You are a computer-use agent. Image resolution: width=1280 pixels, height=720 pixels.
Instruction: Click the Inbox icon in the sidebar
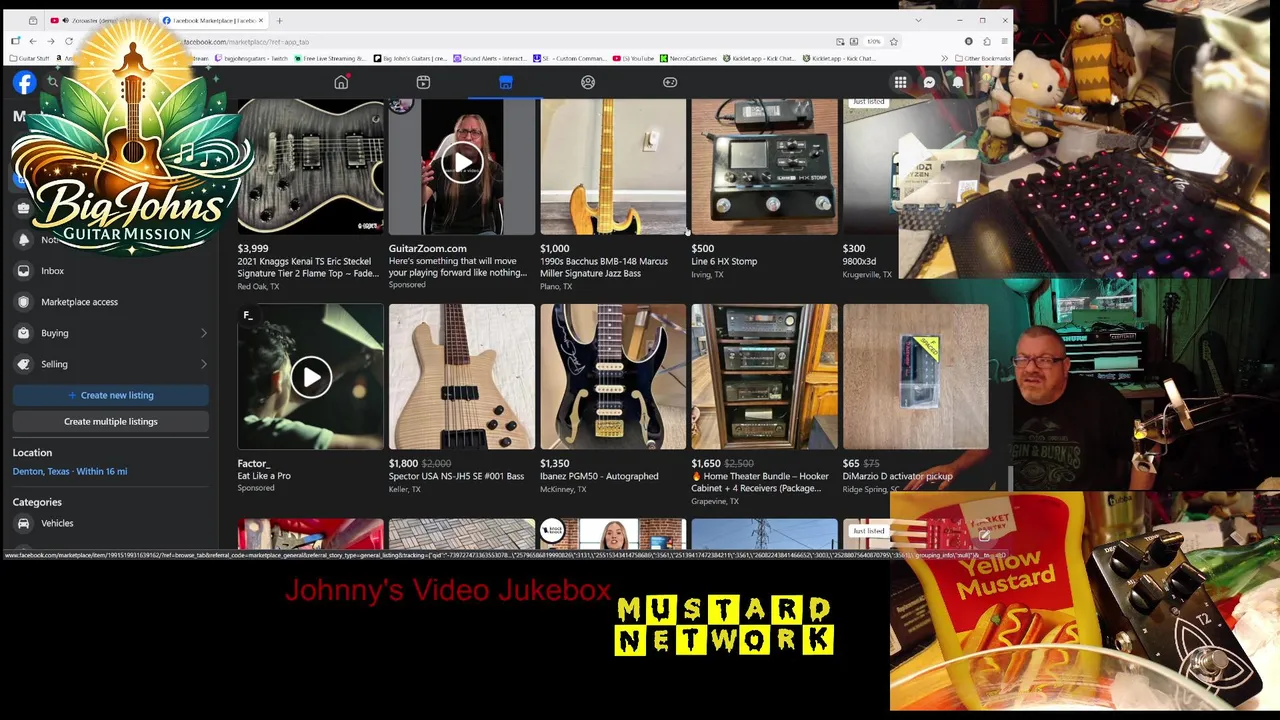24,271
